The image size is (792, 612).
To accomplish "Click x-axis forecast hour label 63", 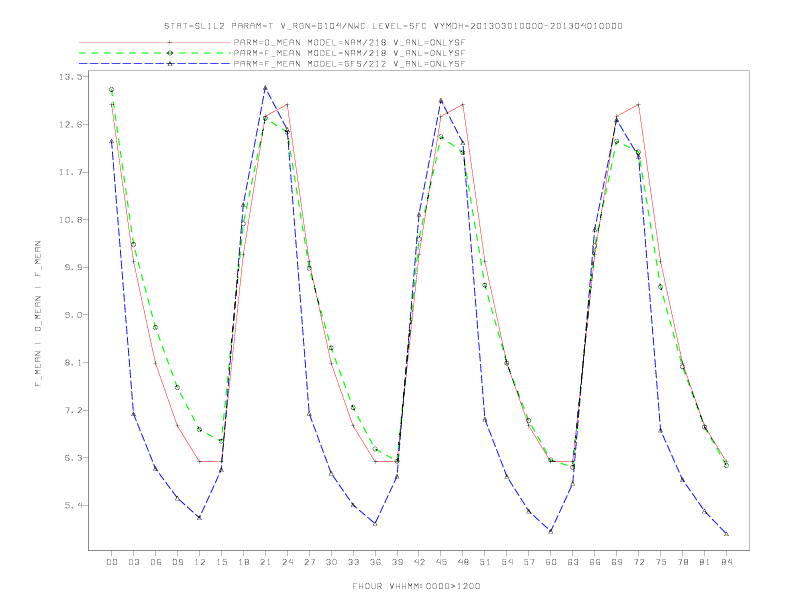I will [573, 562].
